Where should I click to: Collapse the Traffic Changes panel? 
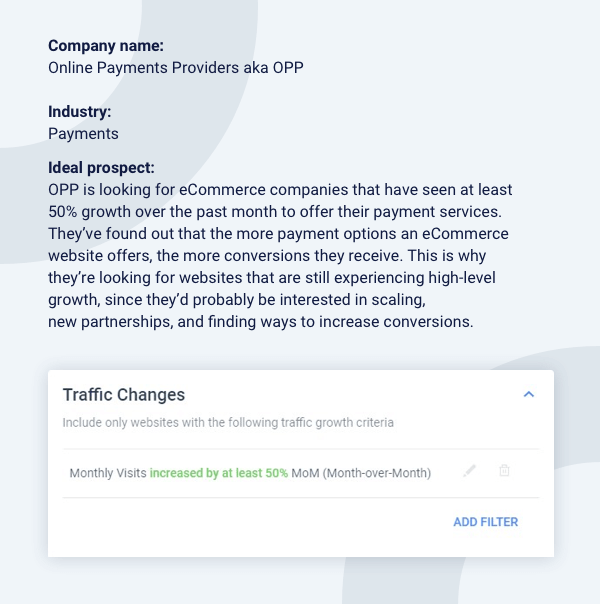tap(529, 395)
